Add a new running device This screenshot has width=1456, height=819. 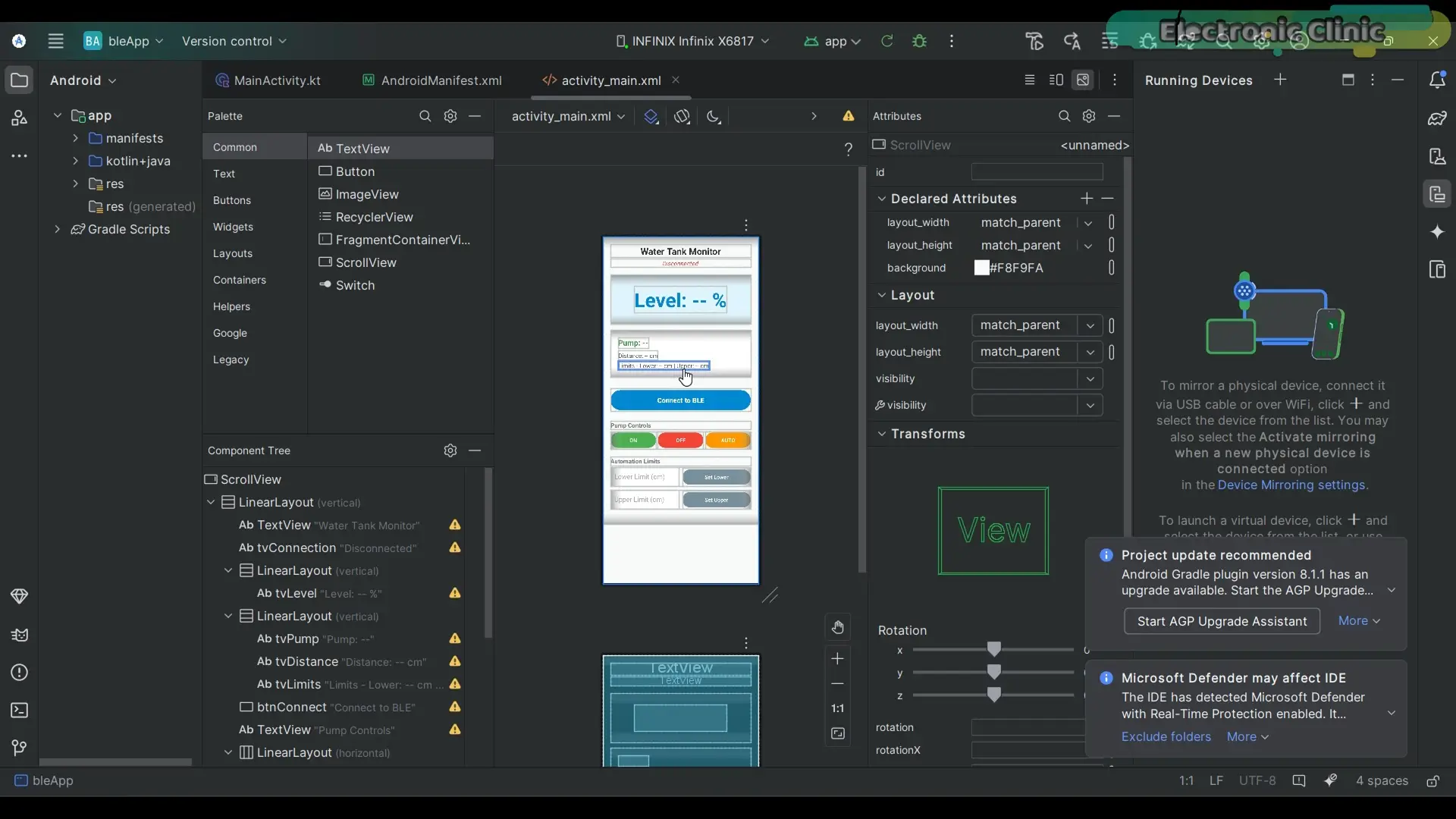coord(1280,80)
